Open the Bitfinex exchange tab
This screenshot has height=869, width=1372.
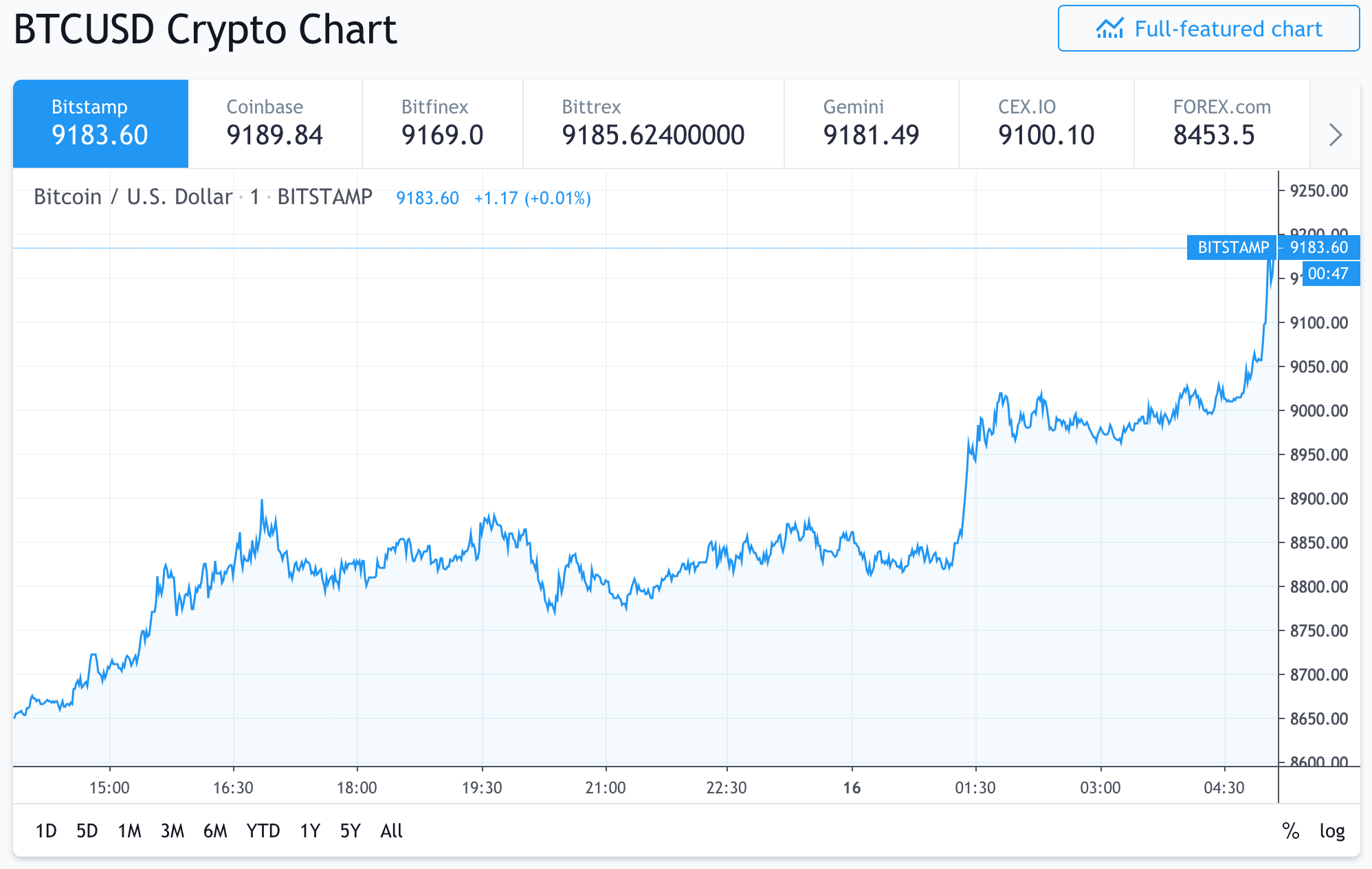click(442, 124)
